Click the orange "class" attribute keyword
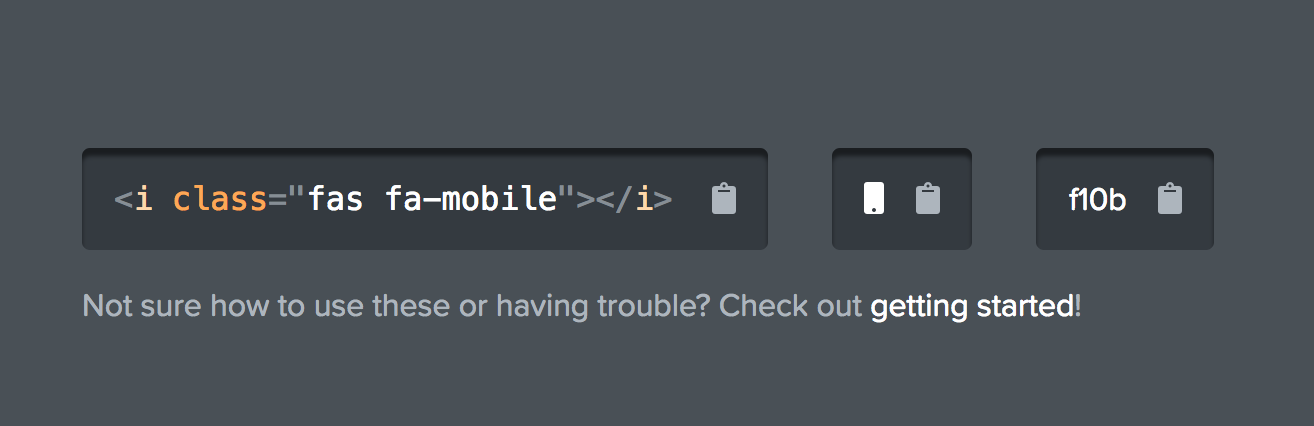This screenshot has width=1314, height=426. [x=220, y=199]
